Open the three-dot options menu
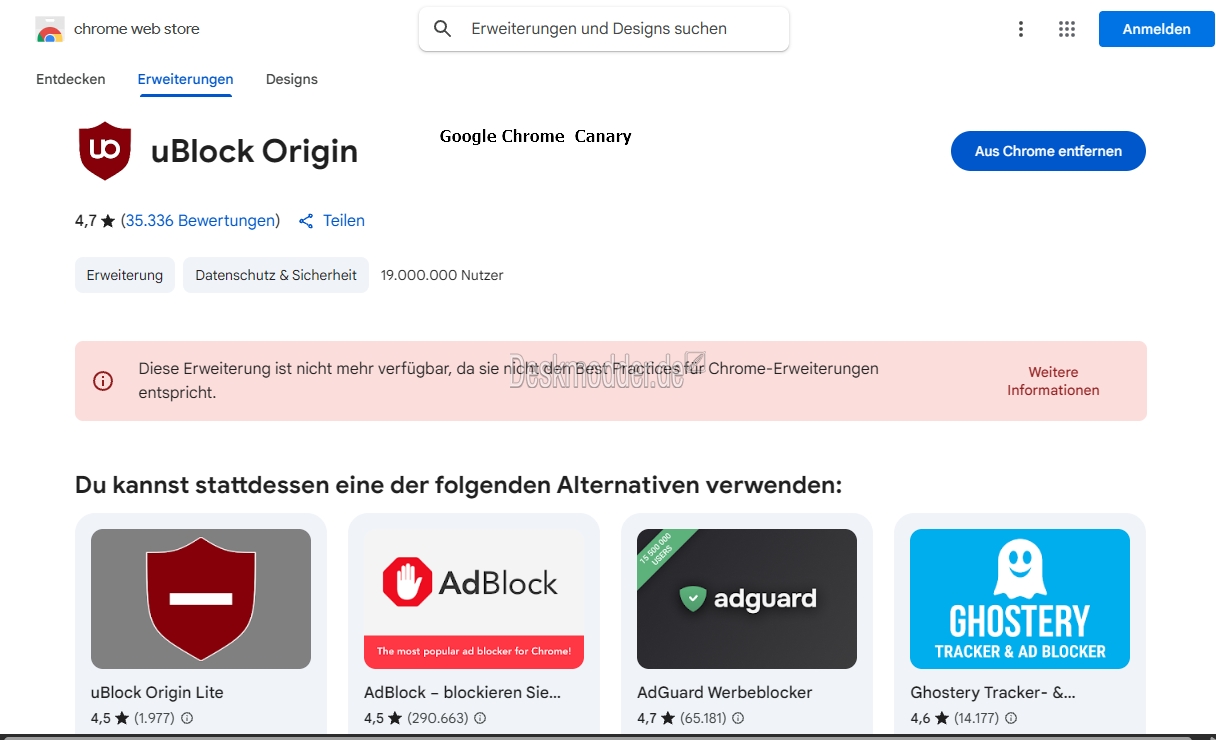 (x=1021, y=29)
